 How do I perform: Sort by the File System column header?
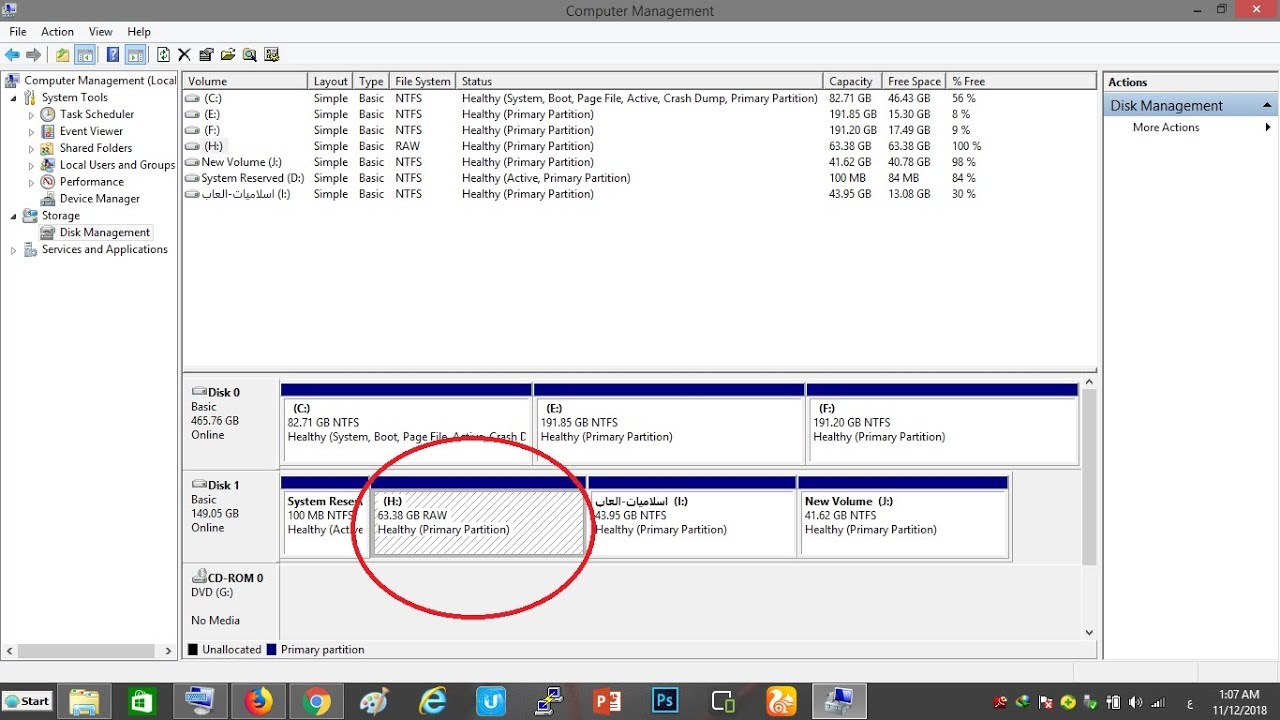click(423, 81)
